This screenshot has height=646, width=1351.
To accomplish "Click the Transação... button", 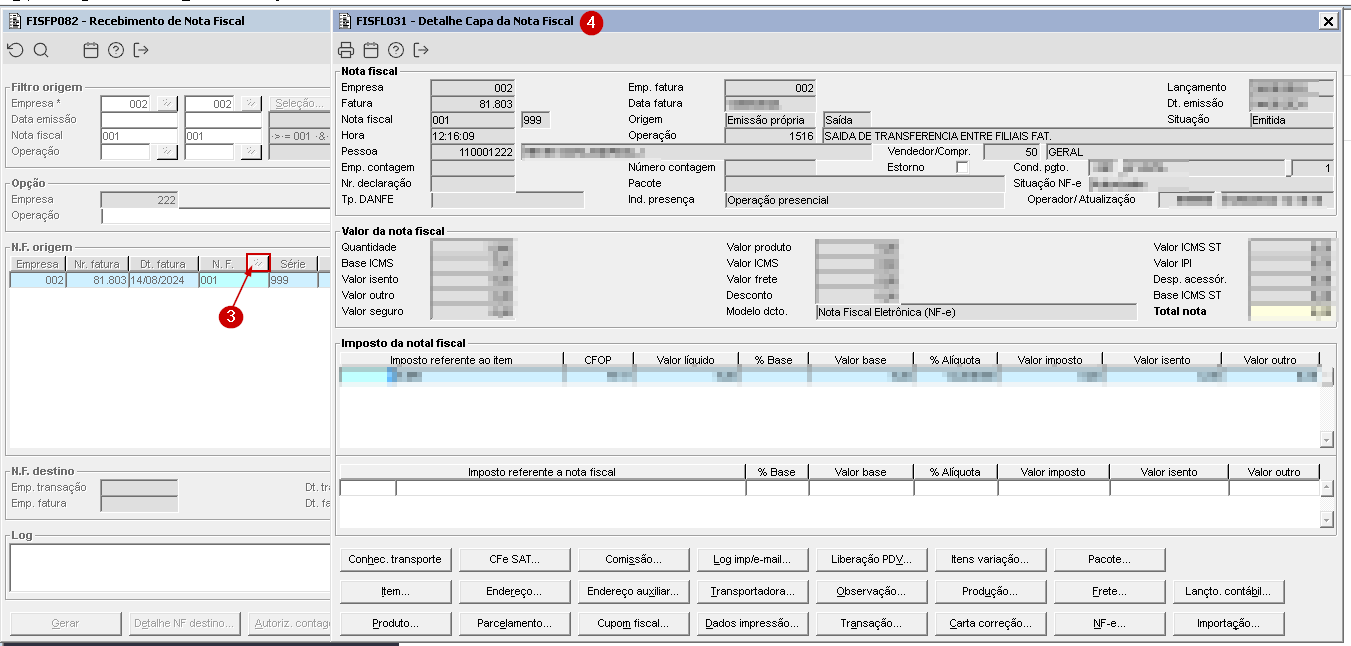I will (x=871, y=623).
